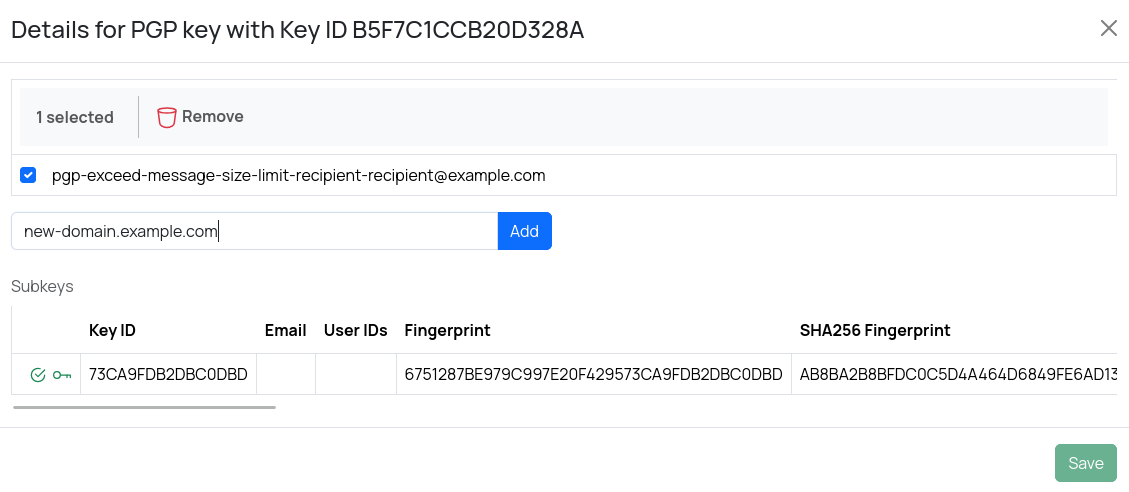Screen dimensions: 1129x492
Task: Click the subkeys table horizontal scrollbar
Action: [x=144, y=407]
